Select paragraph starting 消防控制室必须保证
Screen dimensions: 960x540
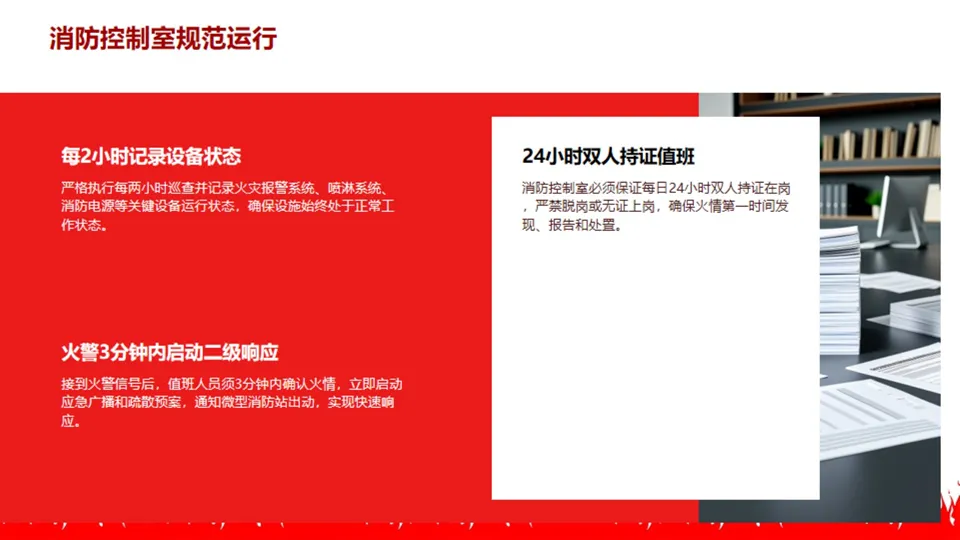click(x=656, y=206)
